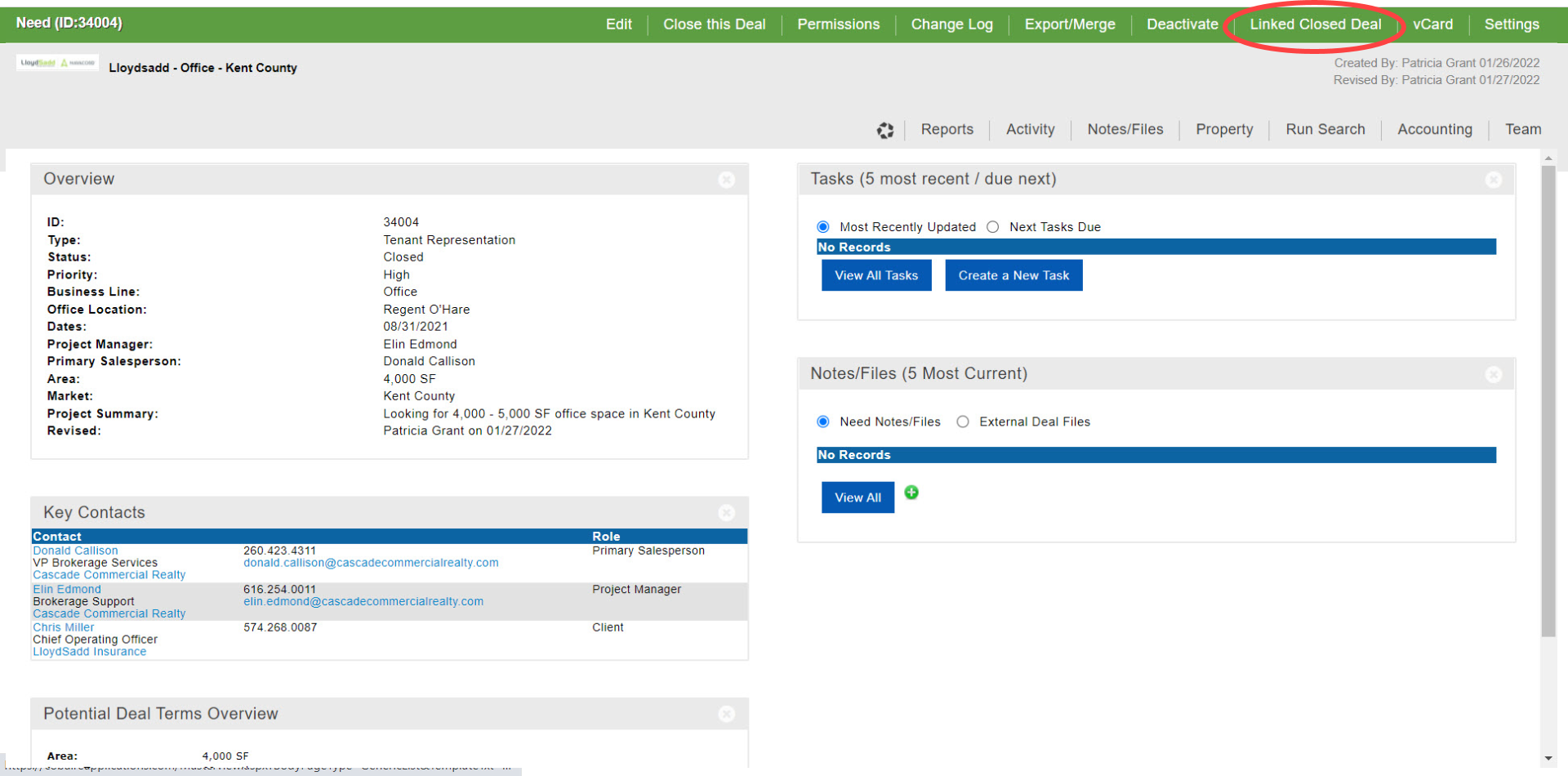Click the green plus add note icon
The width and height of the screenshot is (1568, 776).
click(911, 493)
